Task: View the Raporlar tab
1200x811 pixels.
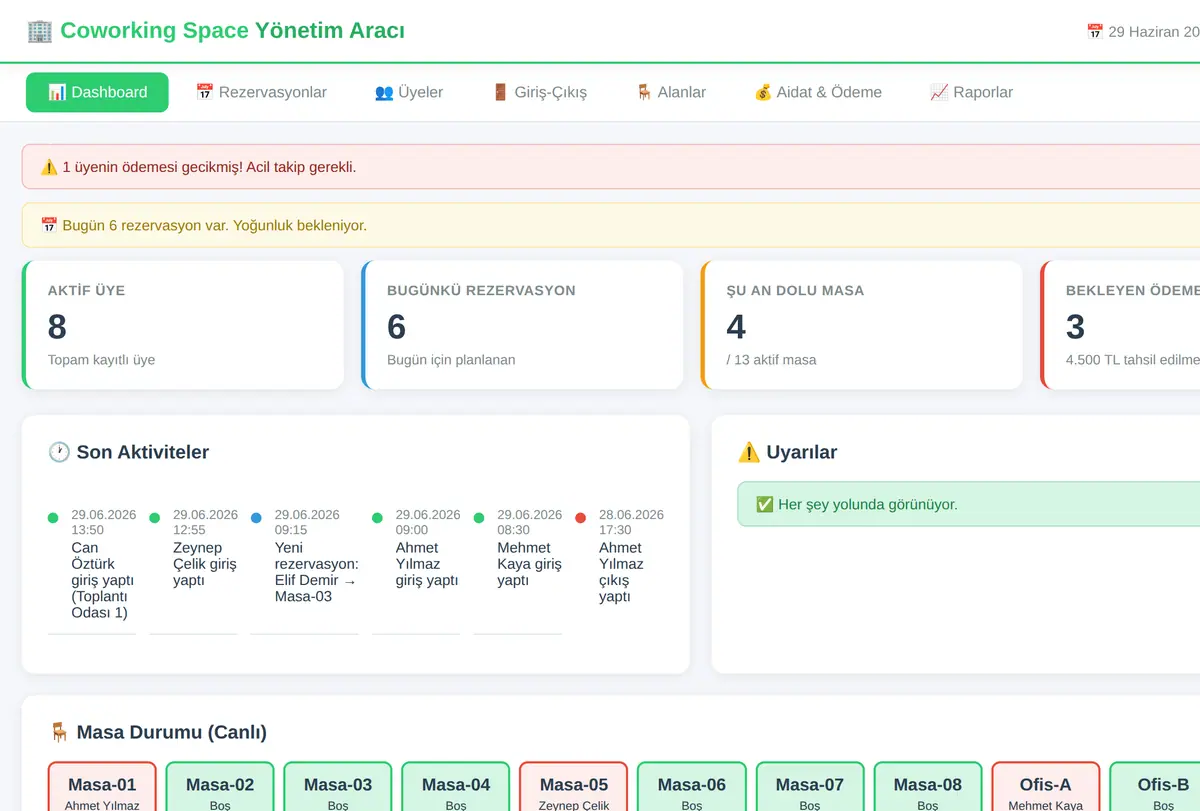Action: pos(971,92)
